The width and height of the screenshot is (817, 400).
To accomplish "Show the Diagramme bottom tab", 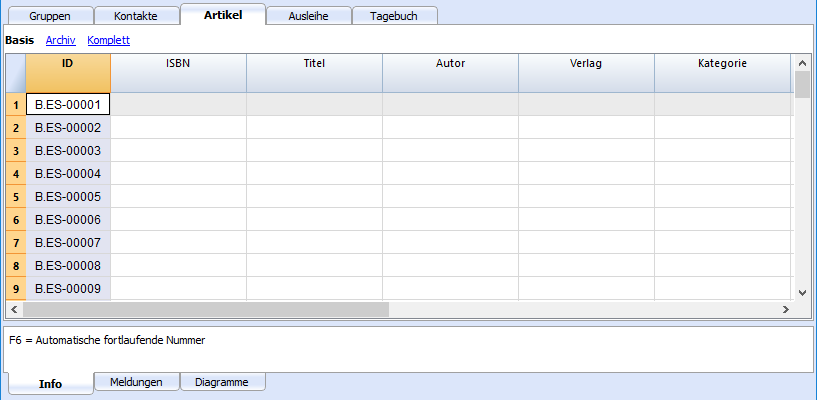I will click(222, 382).
